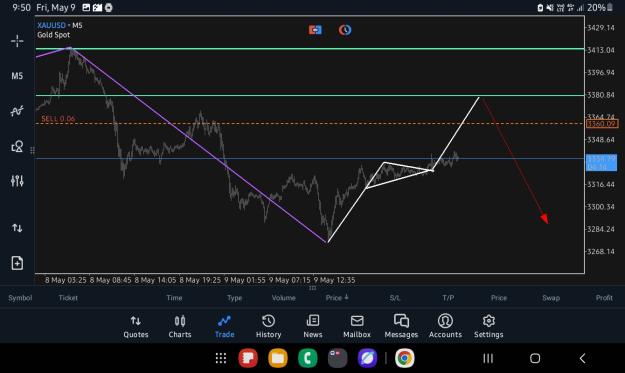Image resolution: width=625 pixels, height=373 pixels.
Task: Open the purple browser app
Action: point(368,358)
